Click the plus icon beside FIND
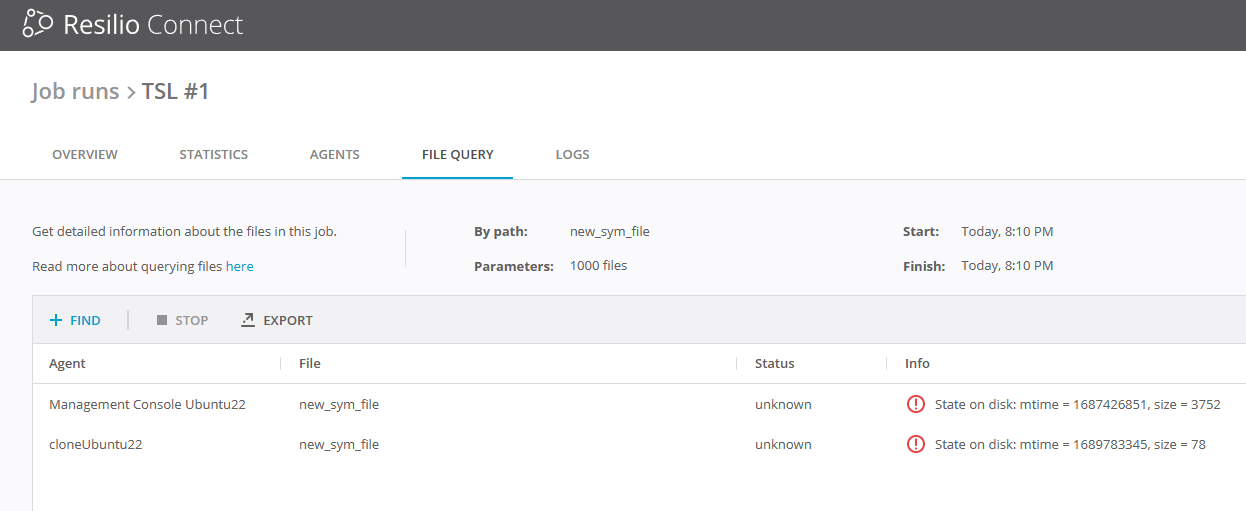This screenshot has width=1246, height=511. pos(56,321)
